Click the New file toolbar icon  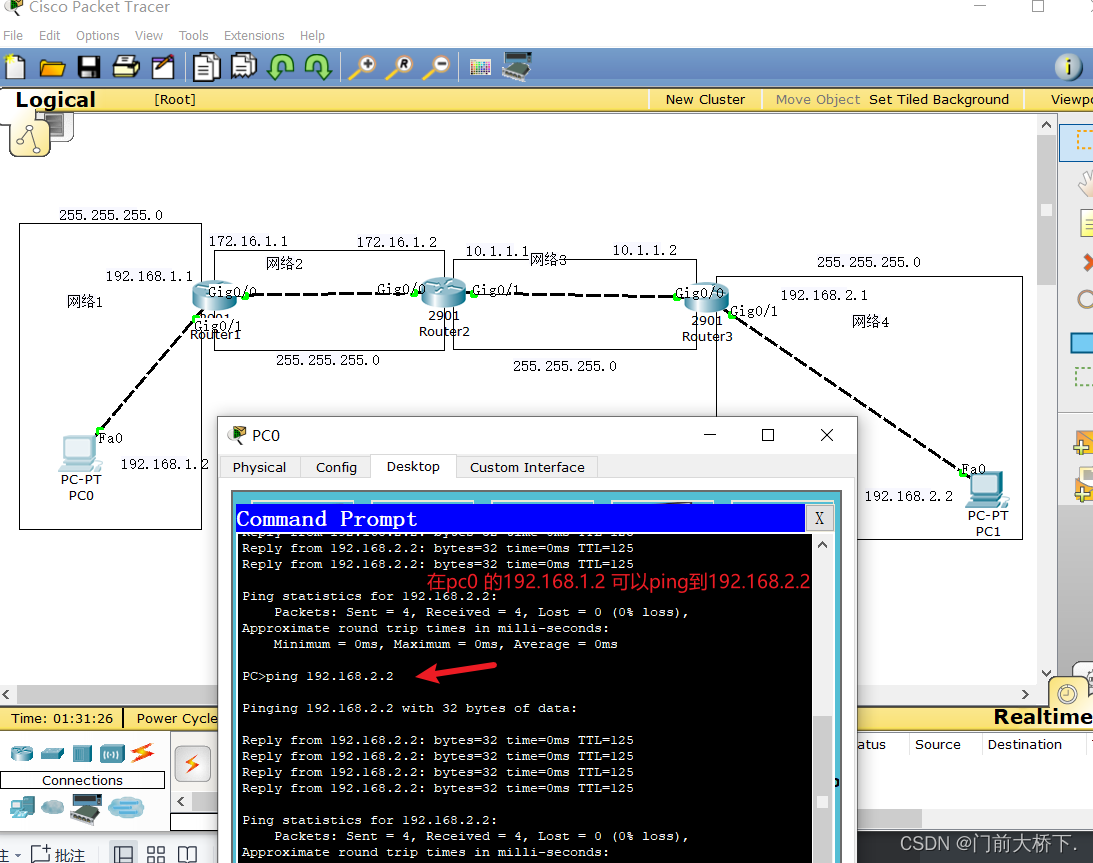(15, 67)
